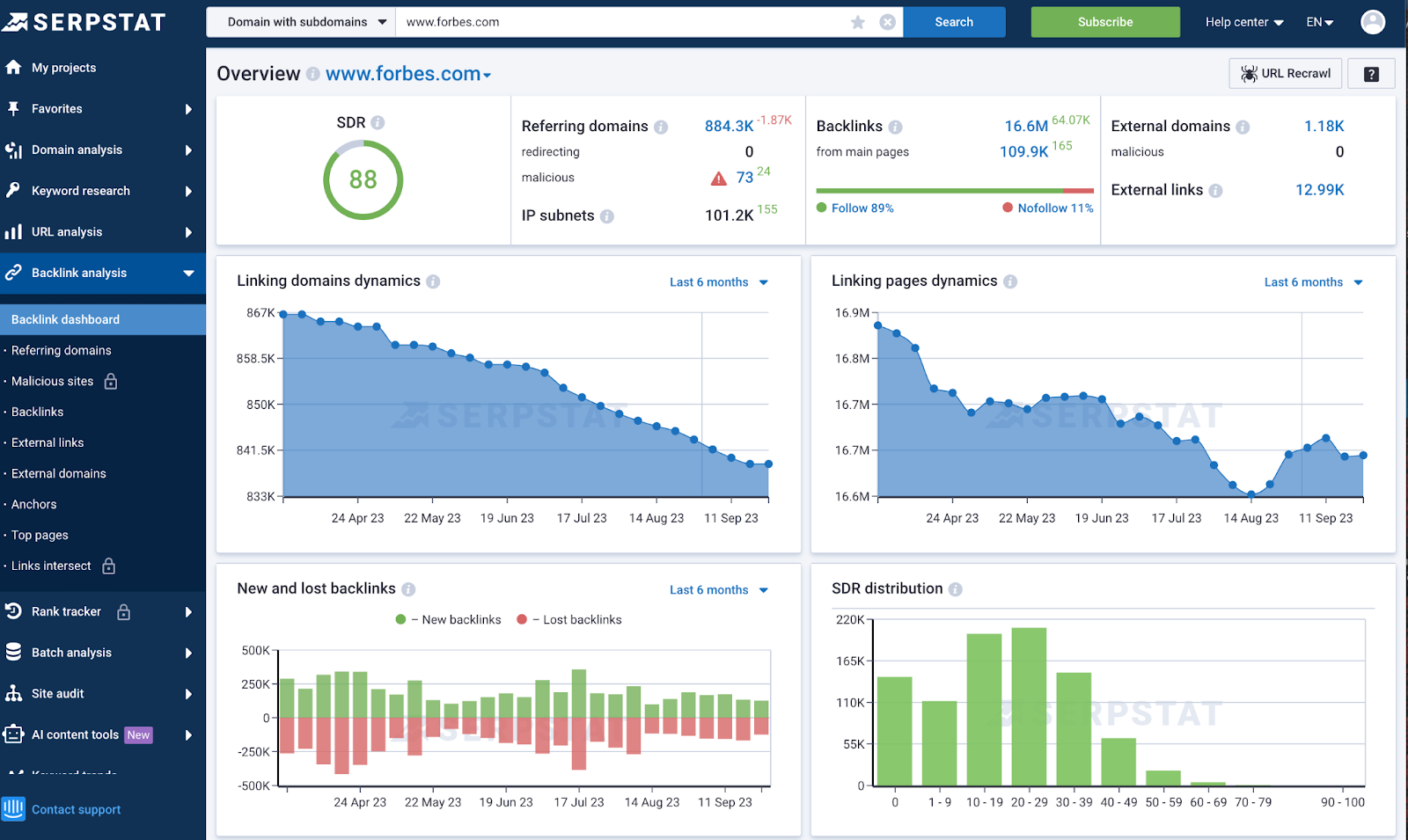The image size is (1408, 840).
Task: Open the Batch analysis tool
Action: (70, 652)
